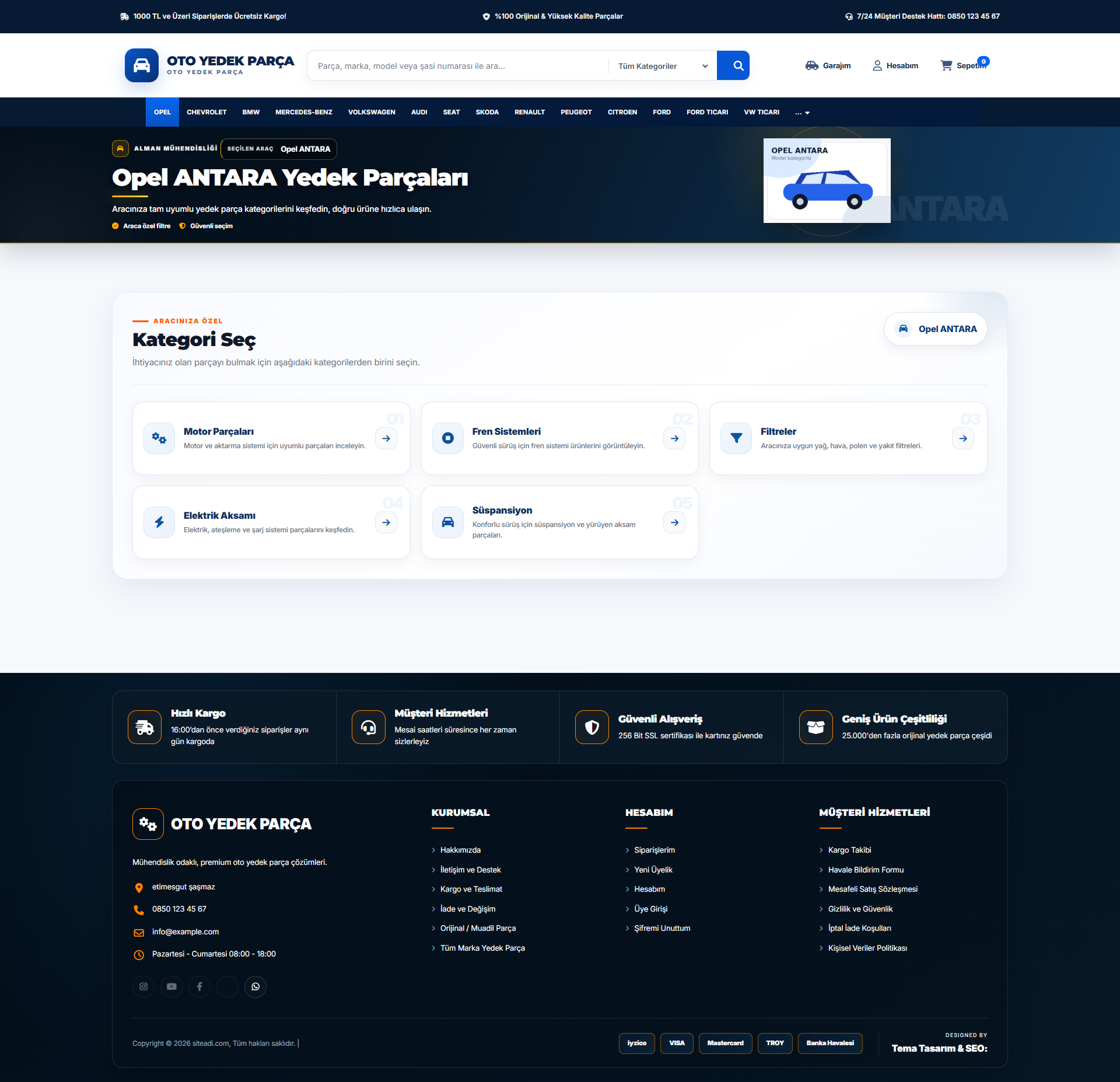1120x1082 pixels.
Task: Click the footer email address info@example.com
Action: coord(185,931)
